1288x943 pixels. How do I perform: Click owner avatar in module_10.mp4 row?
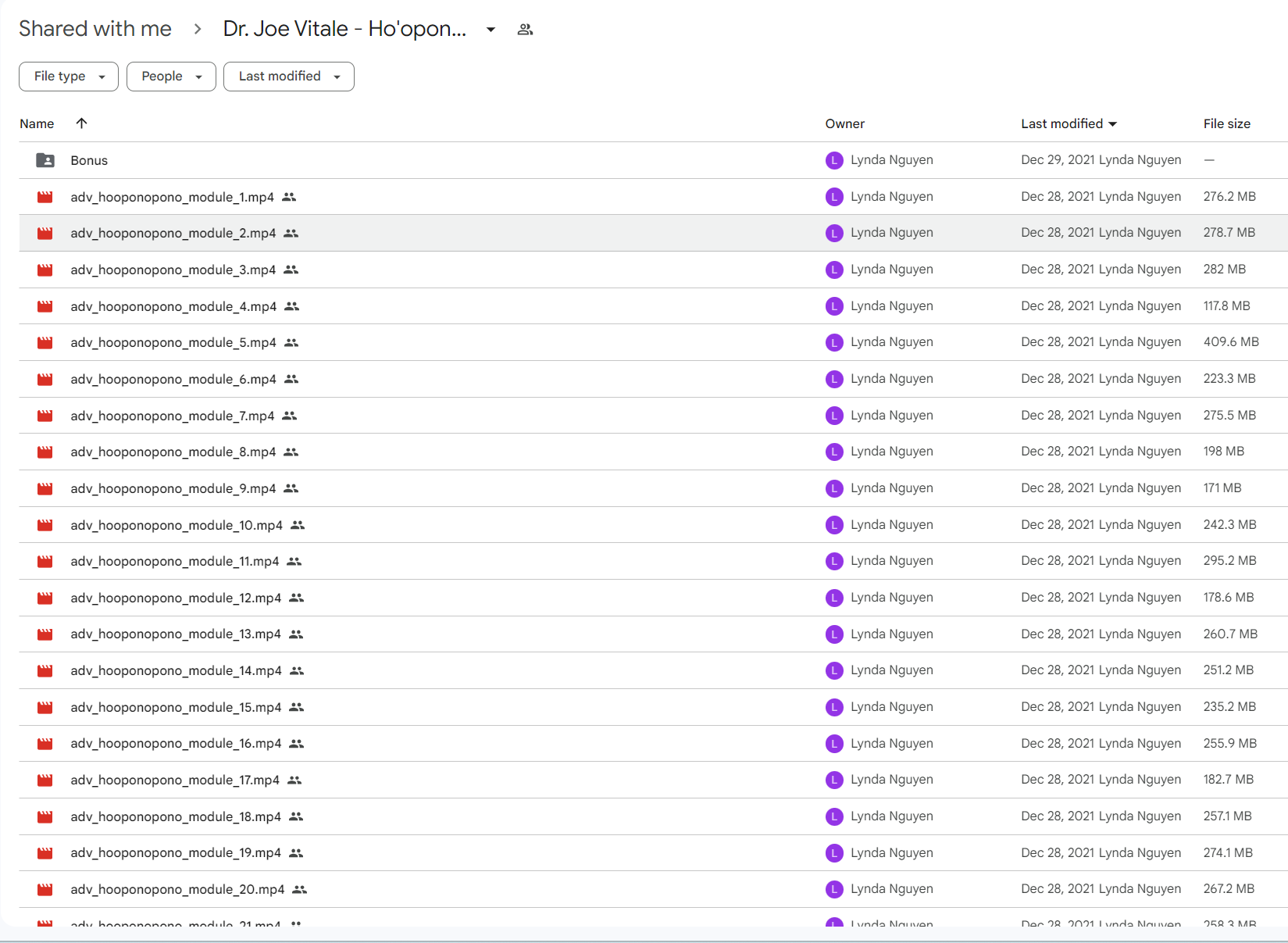click(834, 525)
